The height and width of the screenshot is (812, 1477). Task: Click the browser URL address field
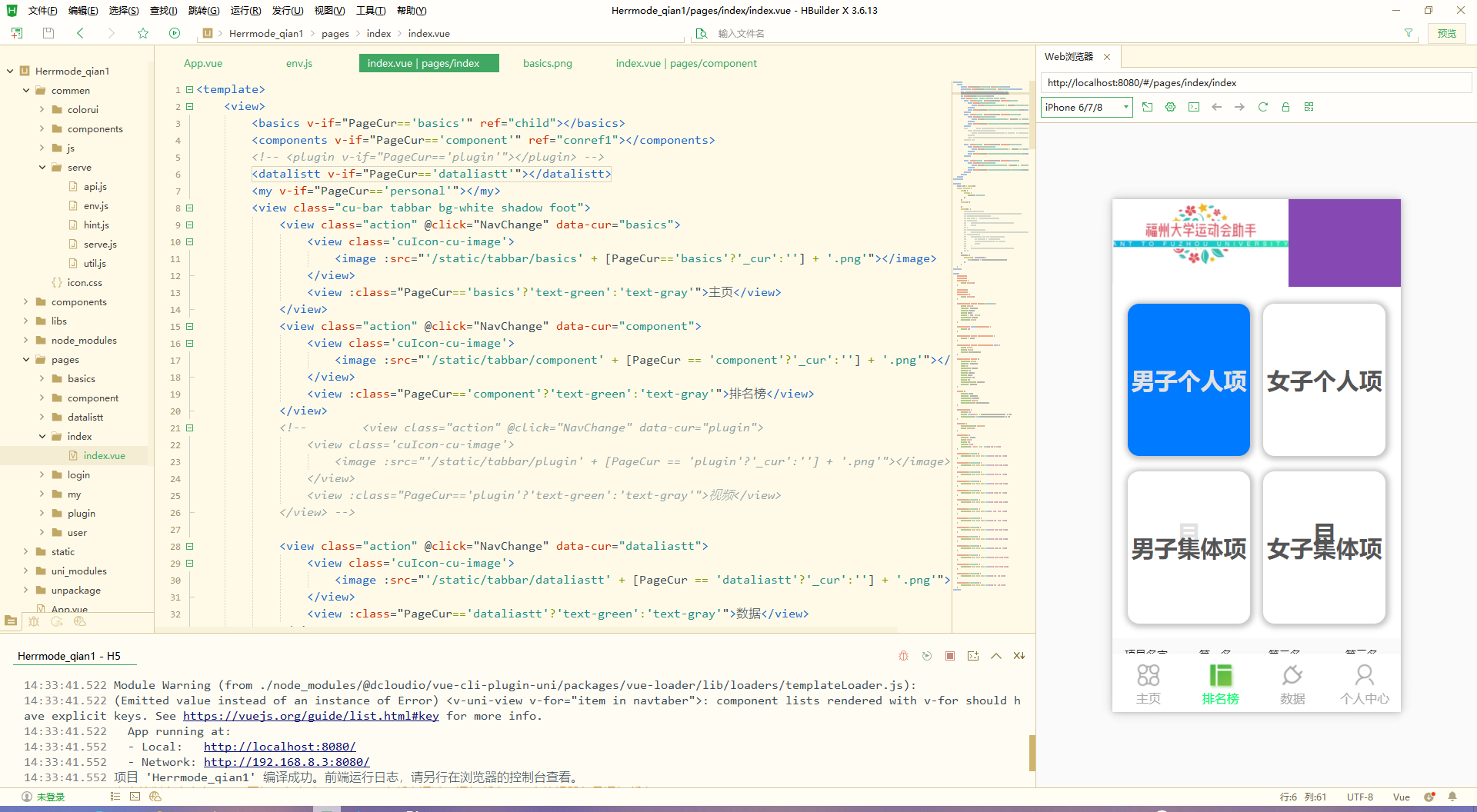pos(1255,82)
